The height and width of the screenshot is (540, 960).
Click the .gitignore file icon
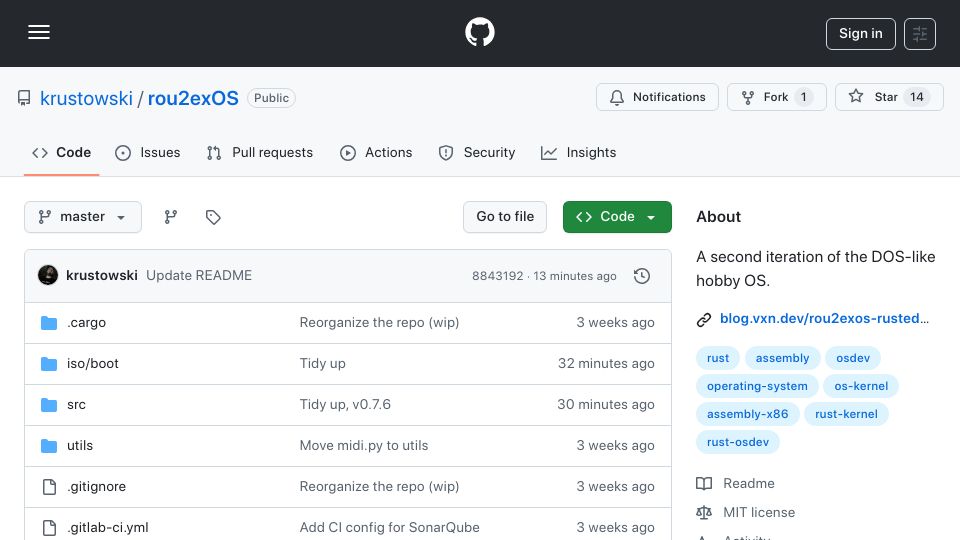pos(49,487)
